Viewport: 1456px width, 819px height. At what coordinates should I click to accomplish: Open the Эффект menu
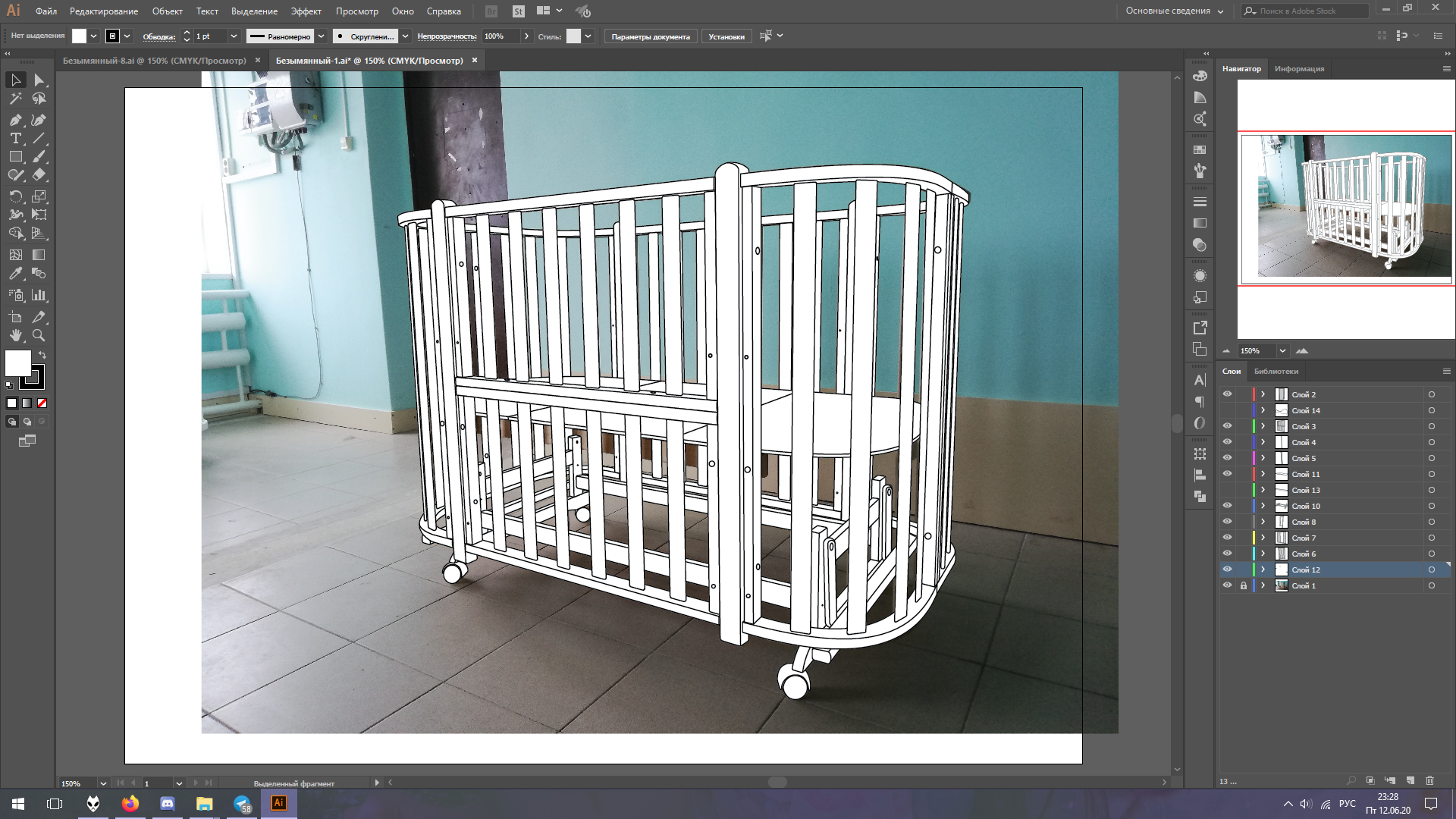(x=306, y=11)
